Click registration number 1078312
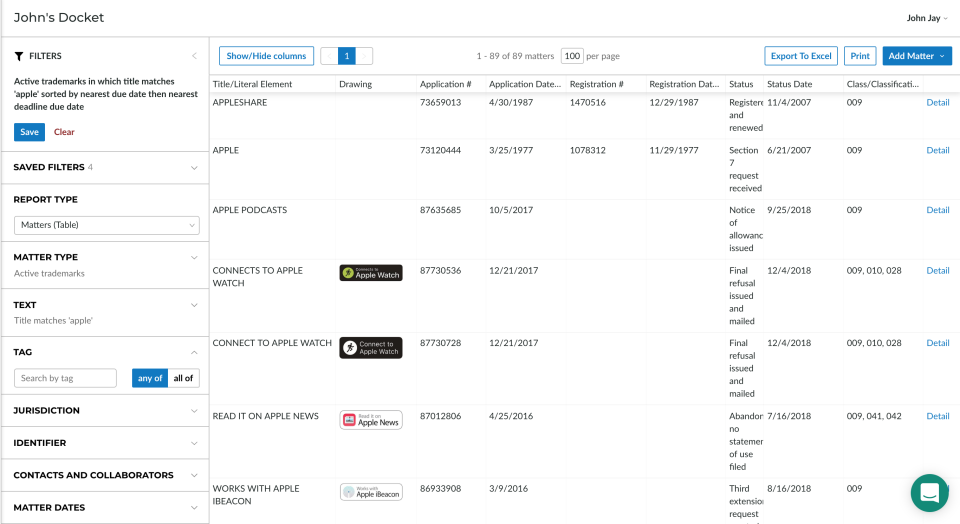 (587, 151)
